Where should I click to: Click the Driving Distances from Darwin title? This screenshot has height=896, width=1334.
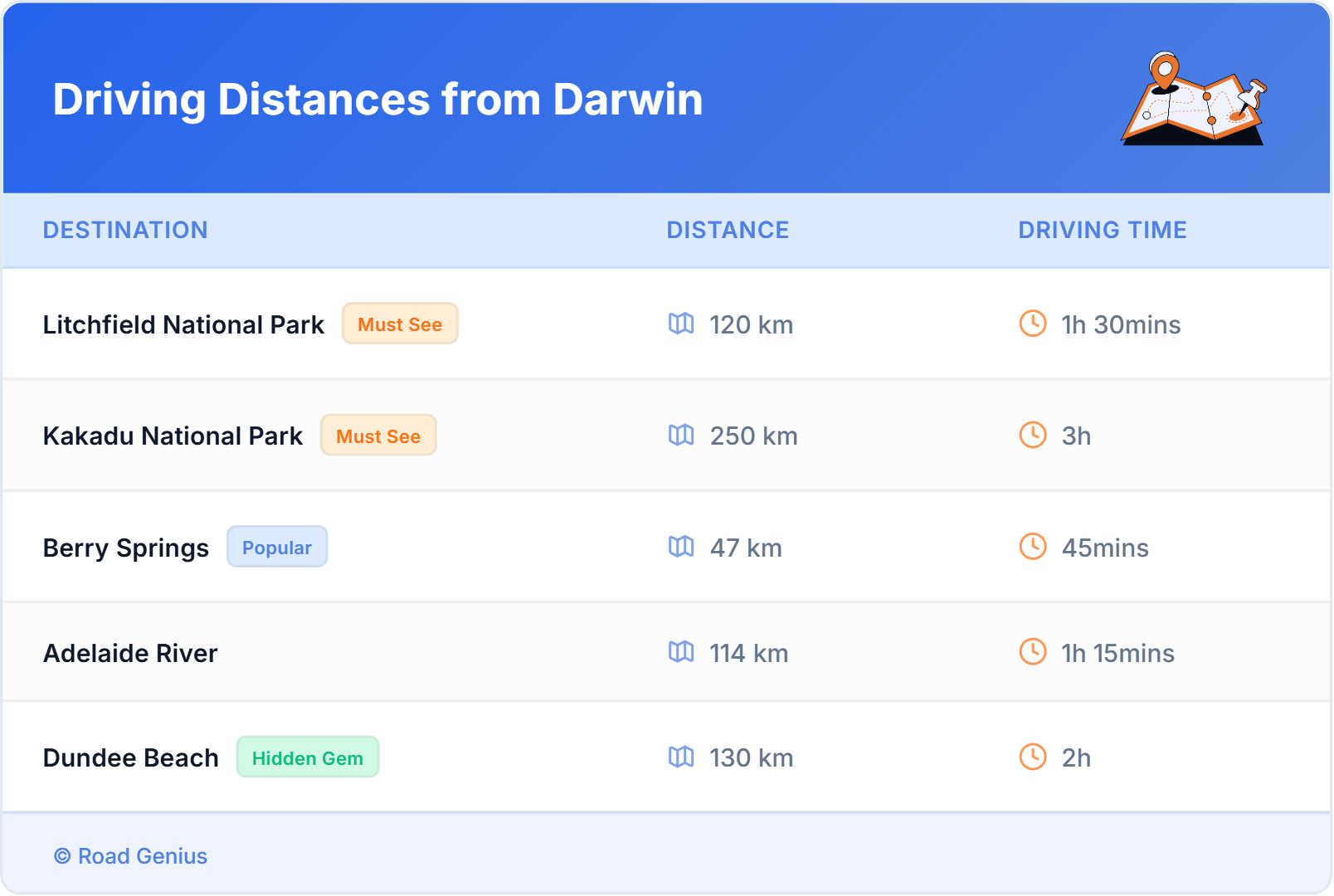377,100
